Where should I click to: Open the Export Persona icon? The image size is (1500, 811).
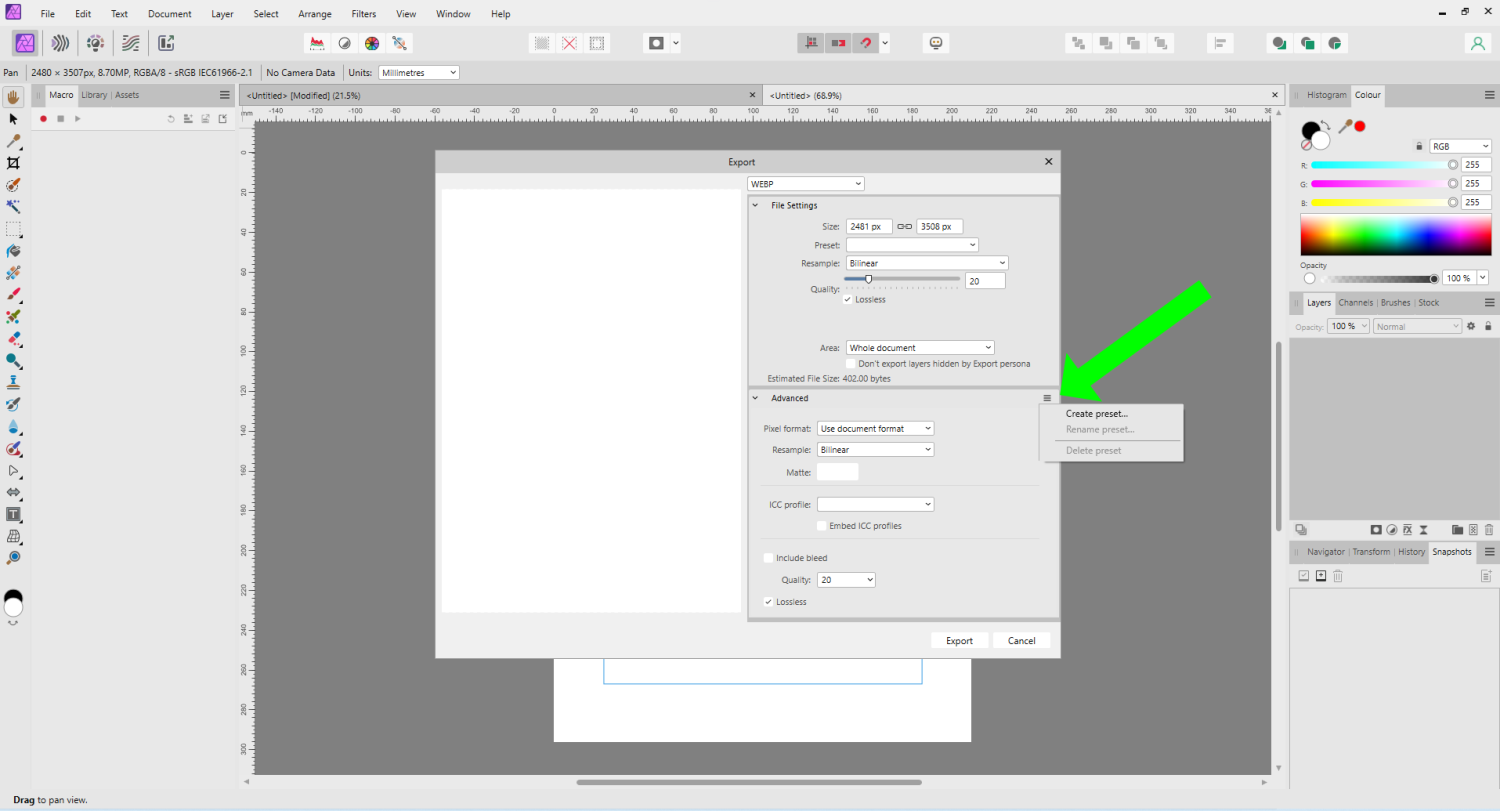(166, 43)
